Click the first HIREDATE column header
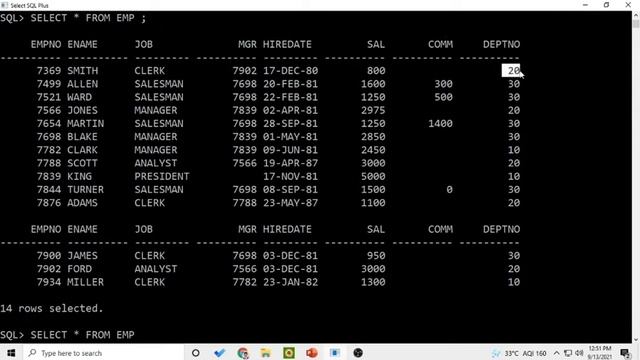 tap(287, 44)
